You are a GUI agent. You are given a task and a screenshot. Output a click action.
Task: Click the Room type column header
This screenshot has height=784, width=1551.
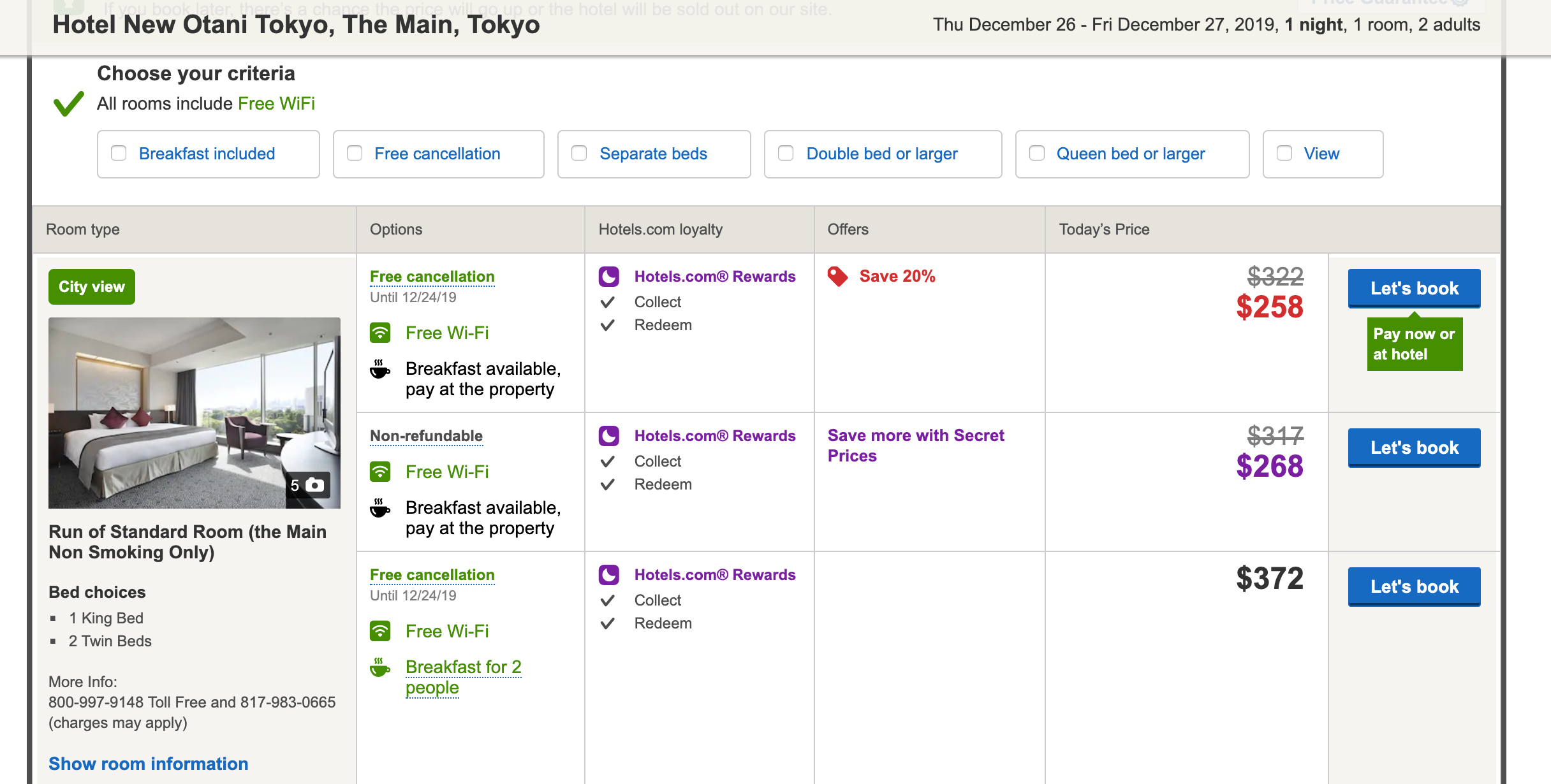(83, 229)
